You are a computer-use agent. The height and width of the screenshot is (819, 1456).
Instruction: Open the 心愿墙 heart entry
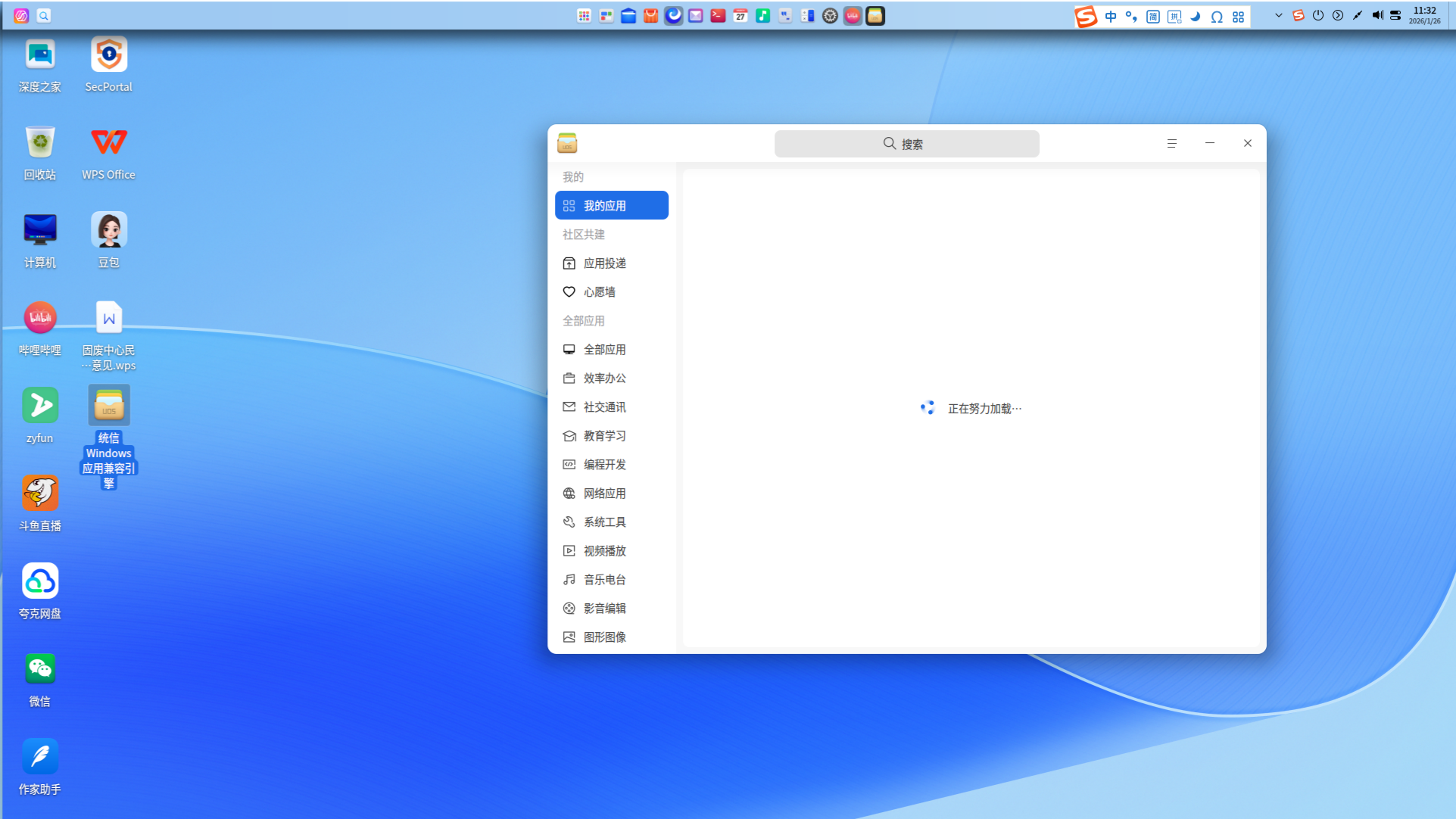pyautogui.click(x=599, y=292)
